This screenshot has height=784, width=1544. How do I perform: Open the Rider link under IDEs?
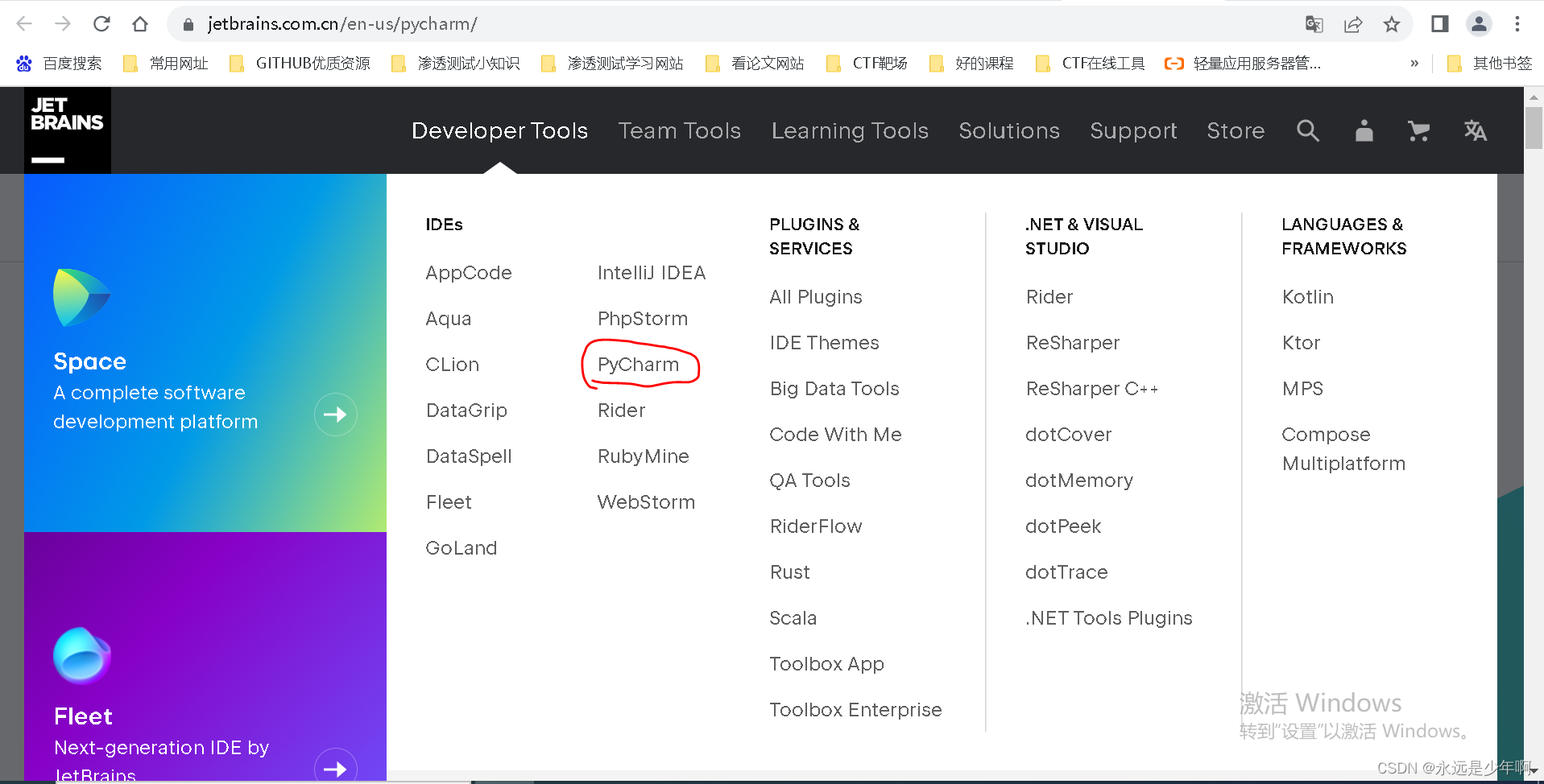(621, 411)
